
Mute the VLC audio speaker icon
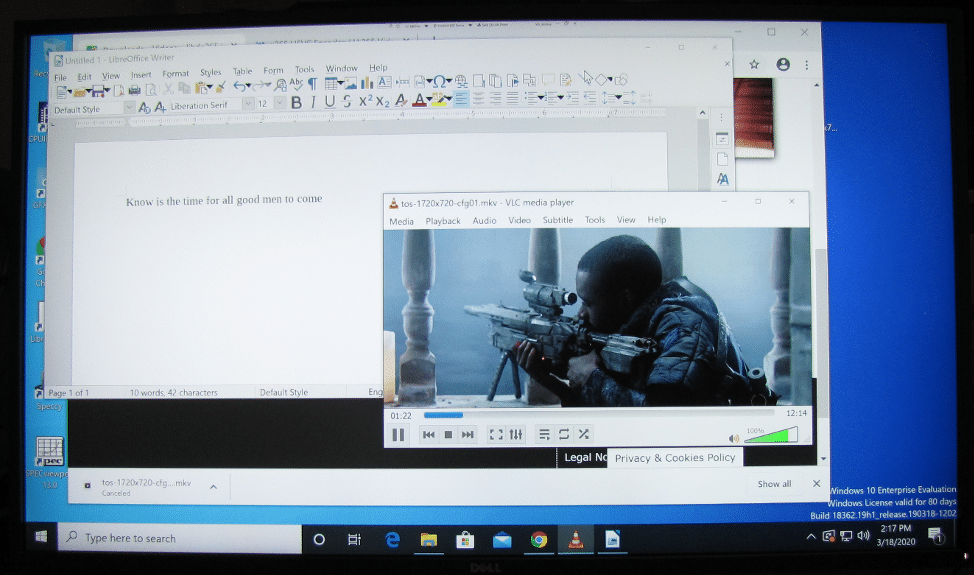point(734,438)
